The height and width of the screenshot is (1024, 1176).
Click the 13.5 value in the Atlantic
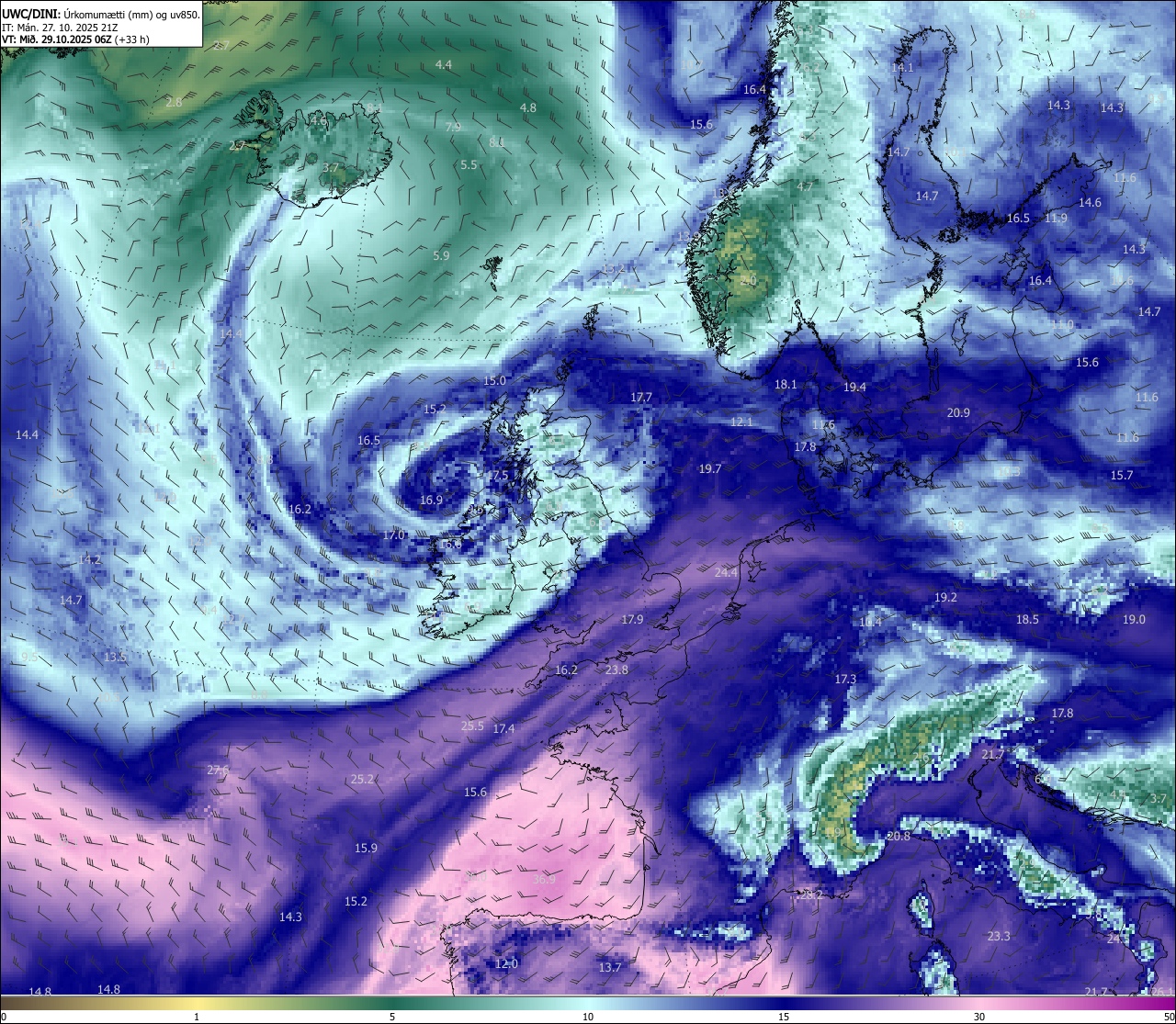(x=115, y=657)
